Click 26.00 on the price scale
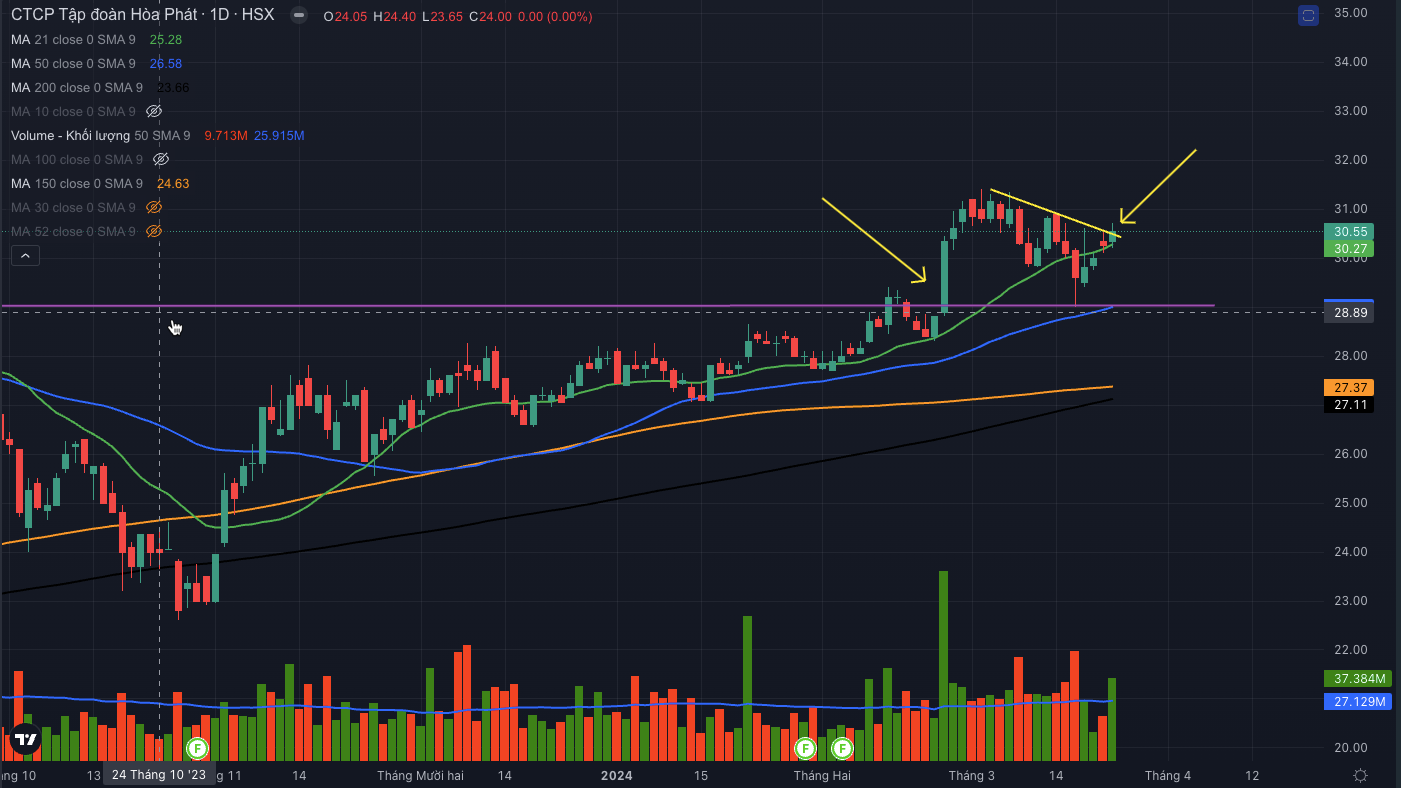This screenshot has height=788, width=1401. 1351,454
